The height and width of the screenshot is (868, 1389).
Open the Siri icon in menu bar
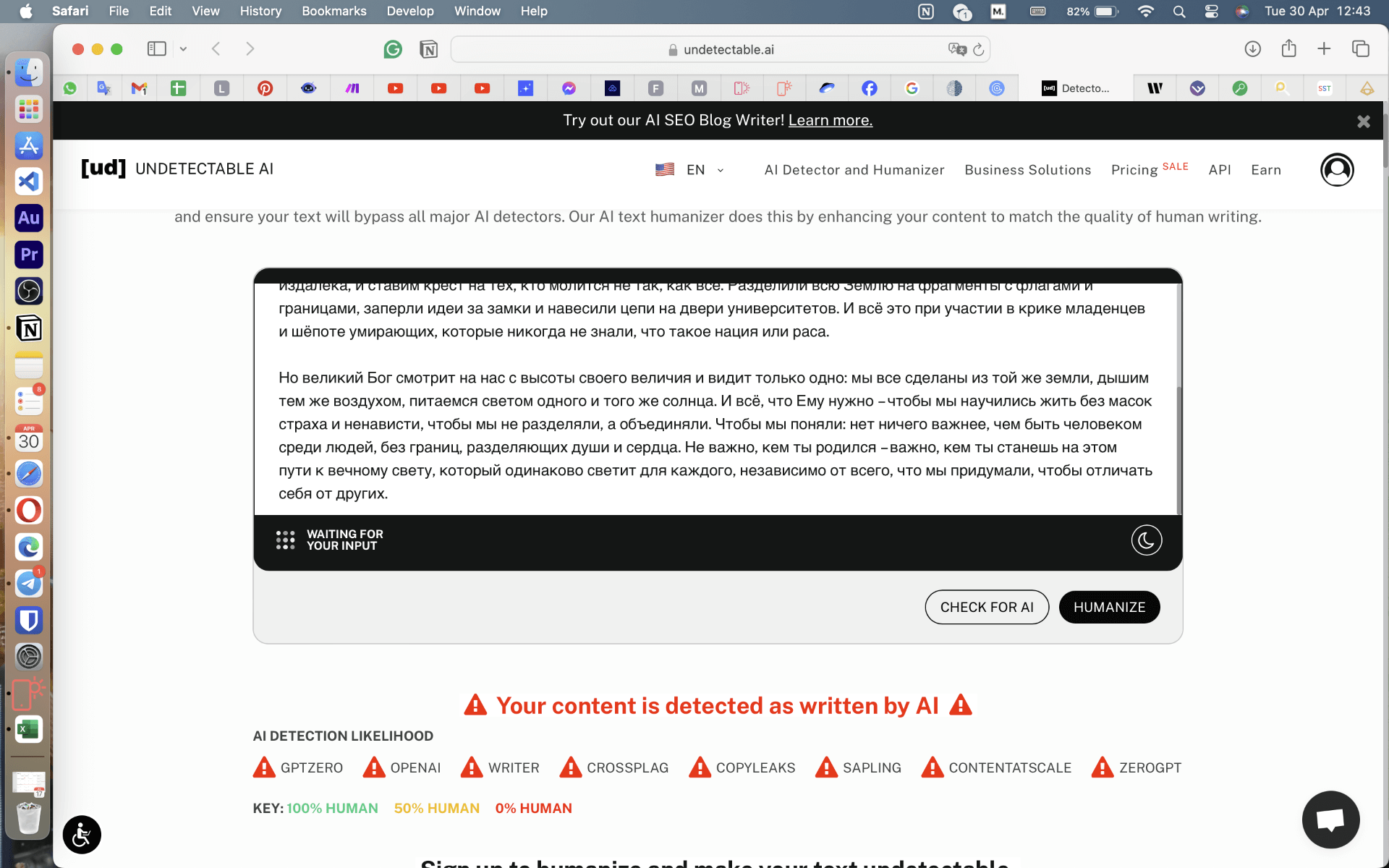pyautogui.click(x=1243, y=12)
